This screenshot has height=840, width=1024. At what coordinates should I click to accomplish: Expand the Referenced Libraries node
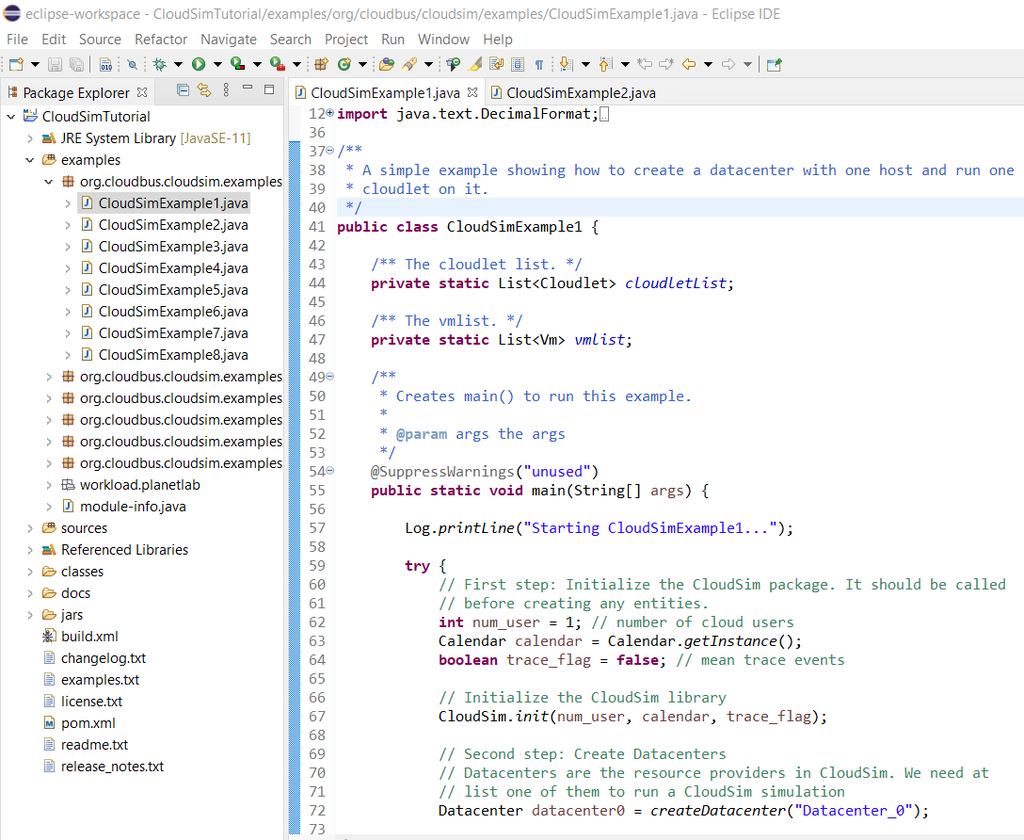30,550
